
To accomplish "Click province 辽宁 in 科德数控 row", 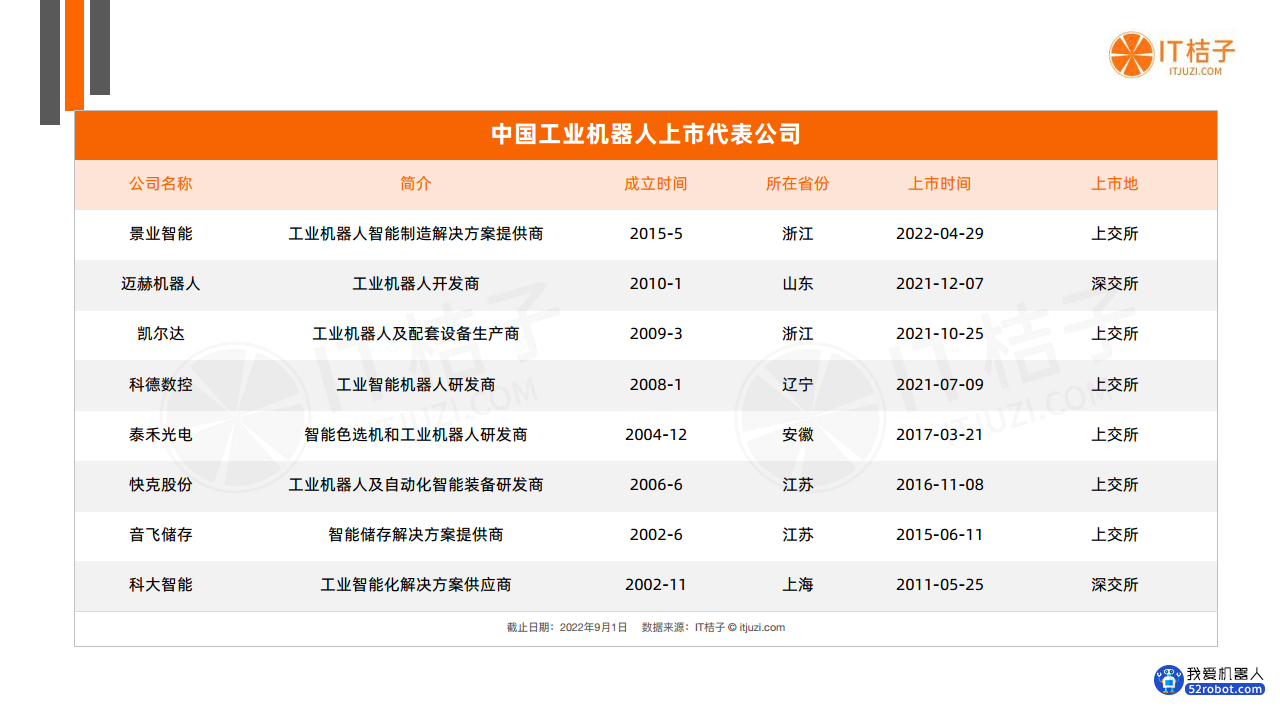I will pyautogui.click(x=798, y=385).
